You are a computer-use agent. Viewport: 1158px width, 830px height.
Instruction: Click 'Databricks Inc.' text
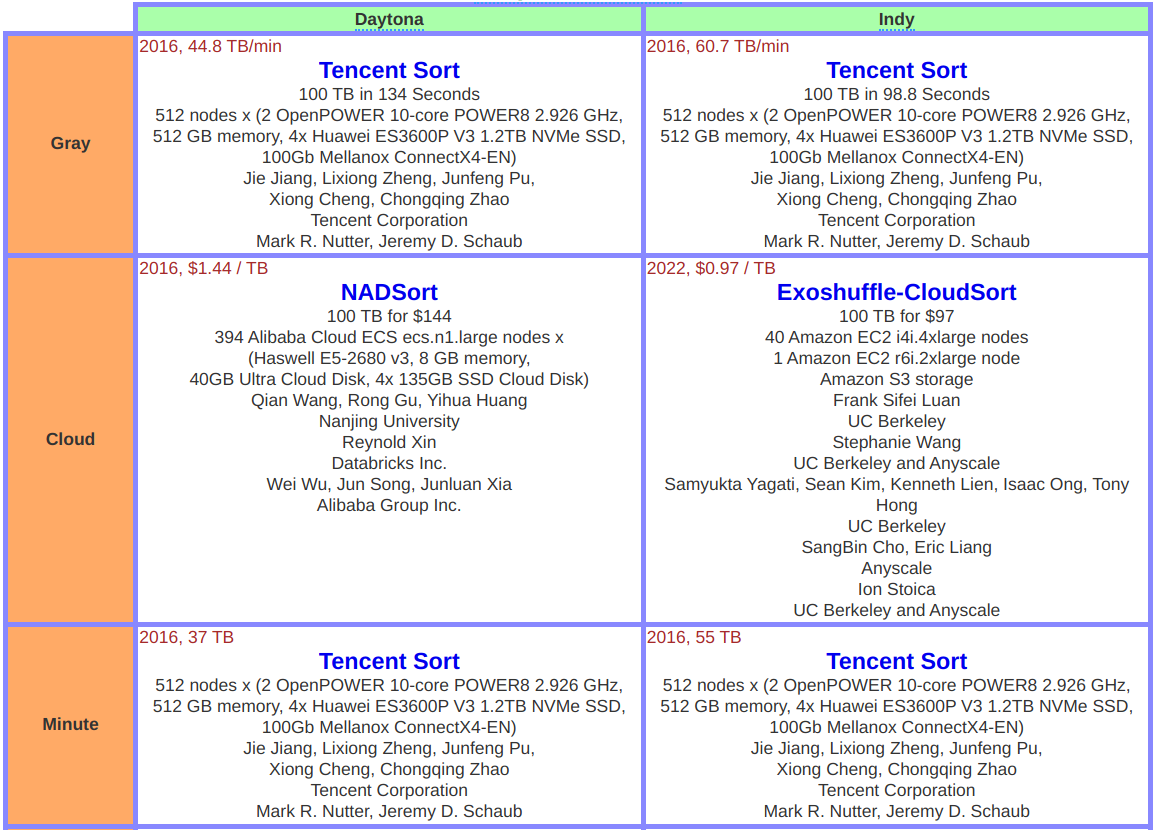tap(388, 464)
